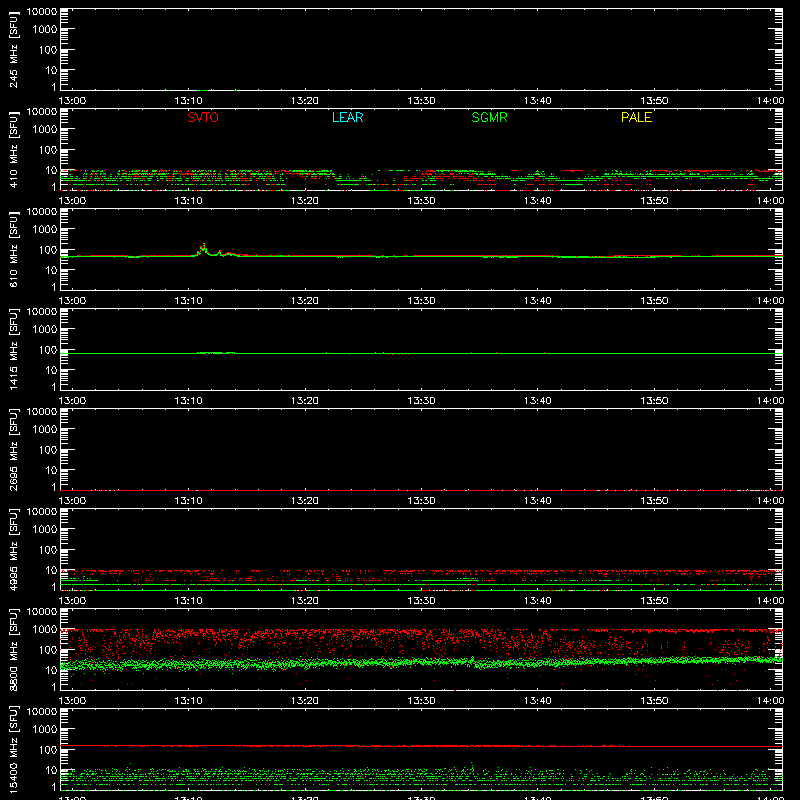Click the 13:10 time label under 8800 MHz panel
The image size is (800, 800).
click(x=188, y=701)
